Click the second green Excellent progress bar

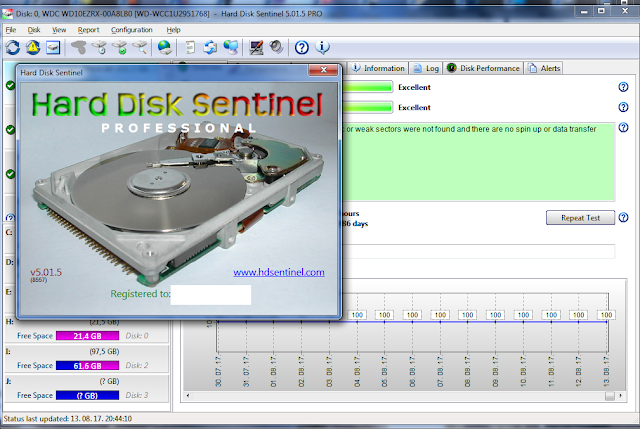click(x=367, y=107)
